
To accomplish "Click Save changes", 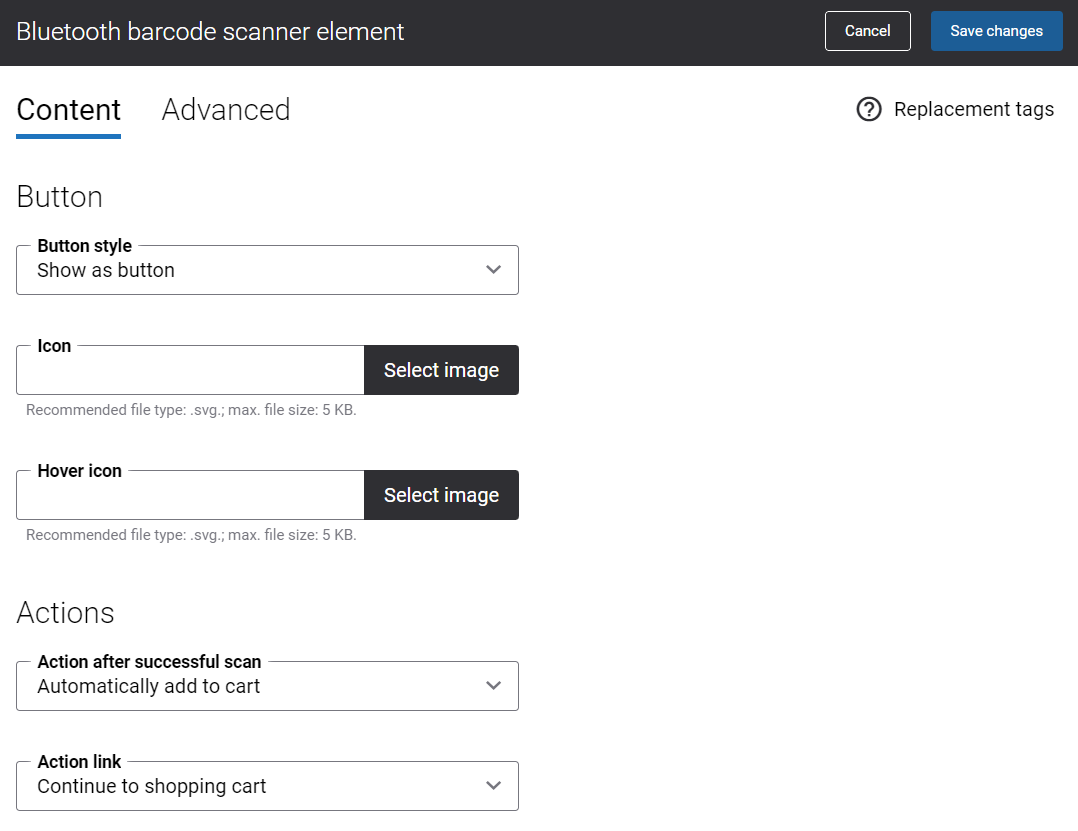I will 996,31.
